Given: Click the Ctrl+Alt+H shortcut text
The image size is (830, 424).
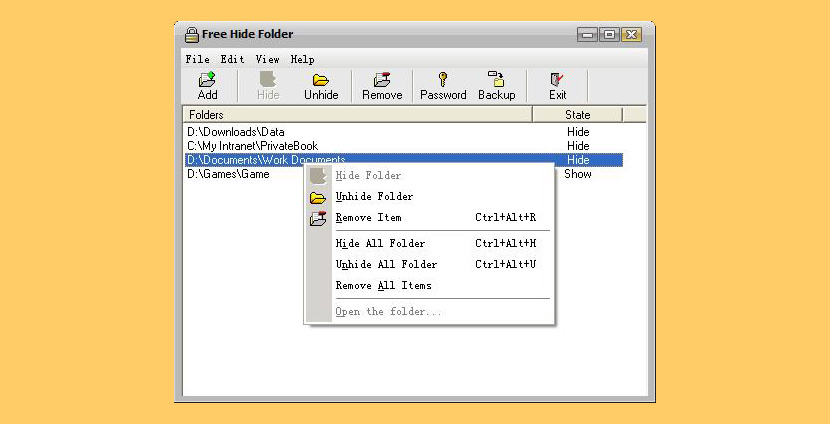Looking at the screenshot, I should point(506,243).
